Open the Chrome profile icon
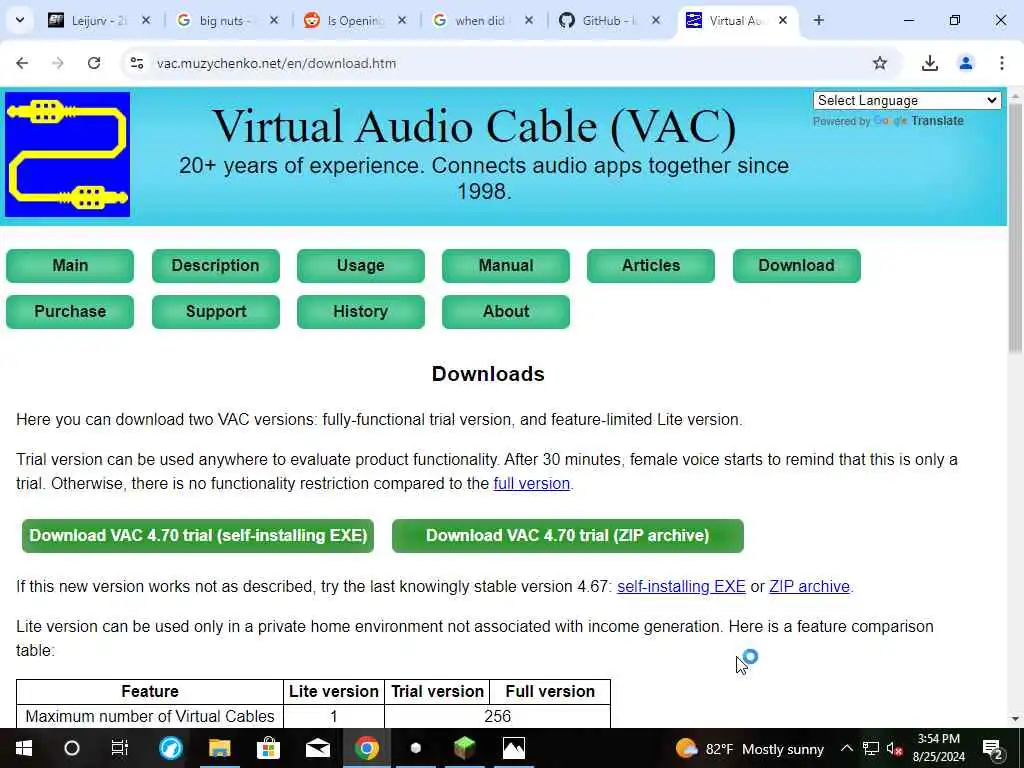This screenshot has width=1024, height=768. pos(966,63)
